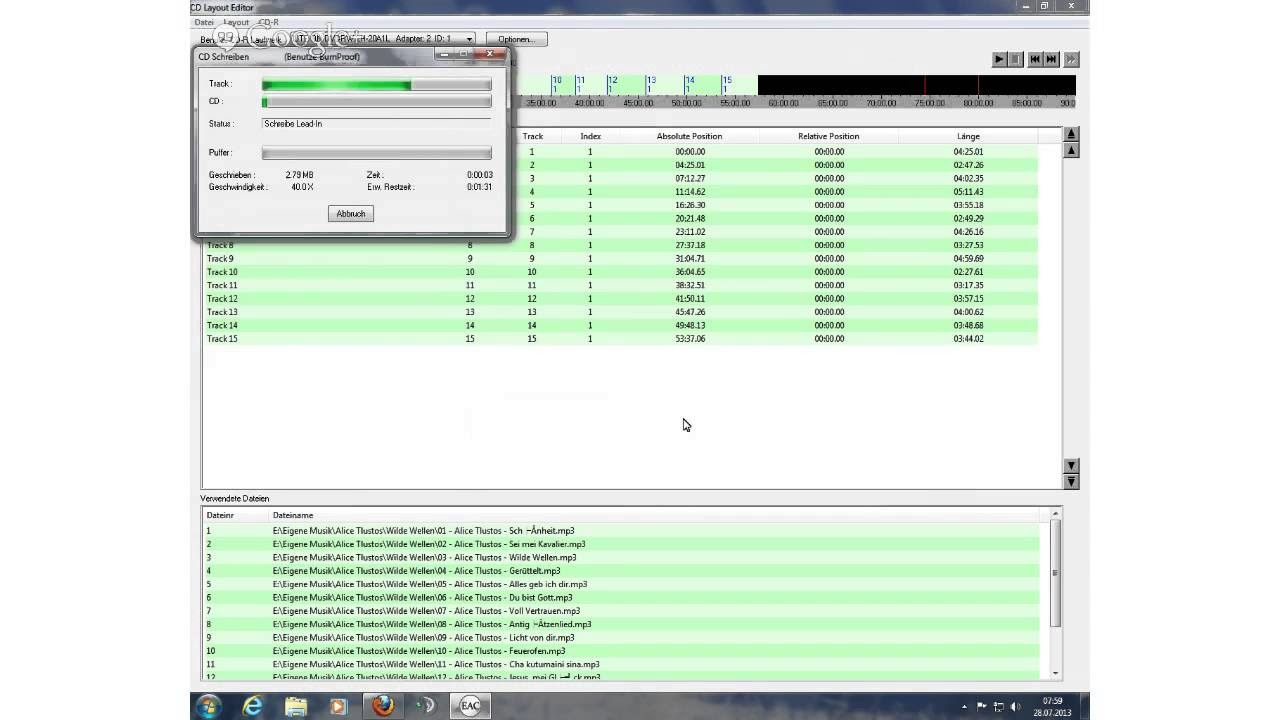Click the Action Center flag icon
This screenshot has width=1280, height=720.
pos(982,707)
